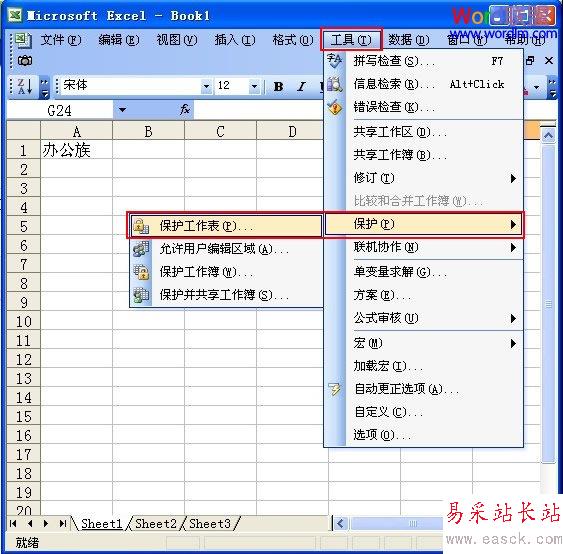Choose 拼写检查(S) menu entry
Image resolution: width=563 pixels, height=554 pixels.
423,61
